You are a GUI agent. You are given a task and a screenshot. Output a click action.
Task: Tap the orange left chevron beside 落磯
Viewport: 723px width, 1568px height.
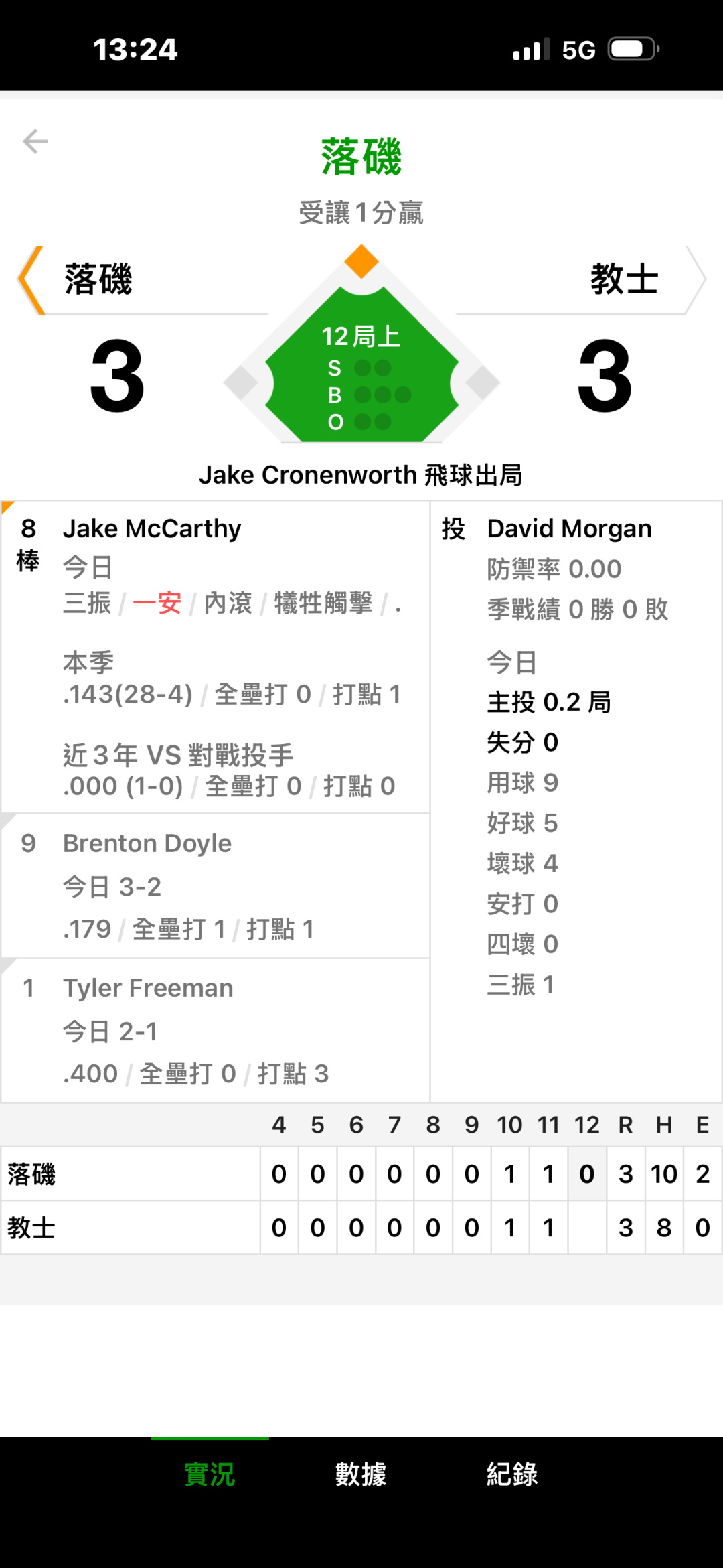coord(31,280)
